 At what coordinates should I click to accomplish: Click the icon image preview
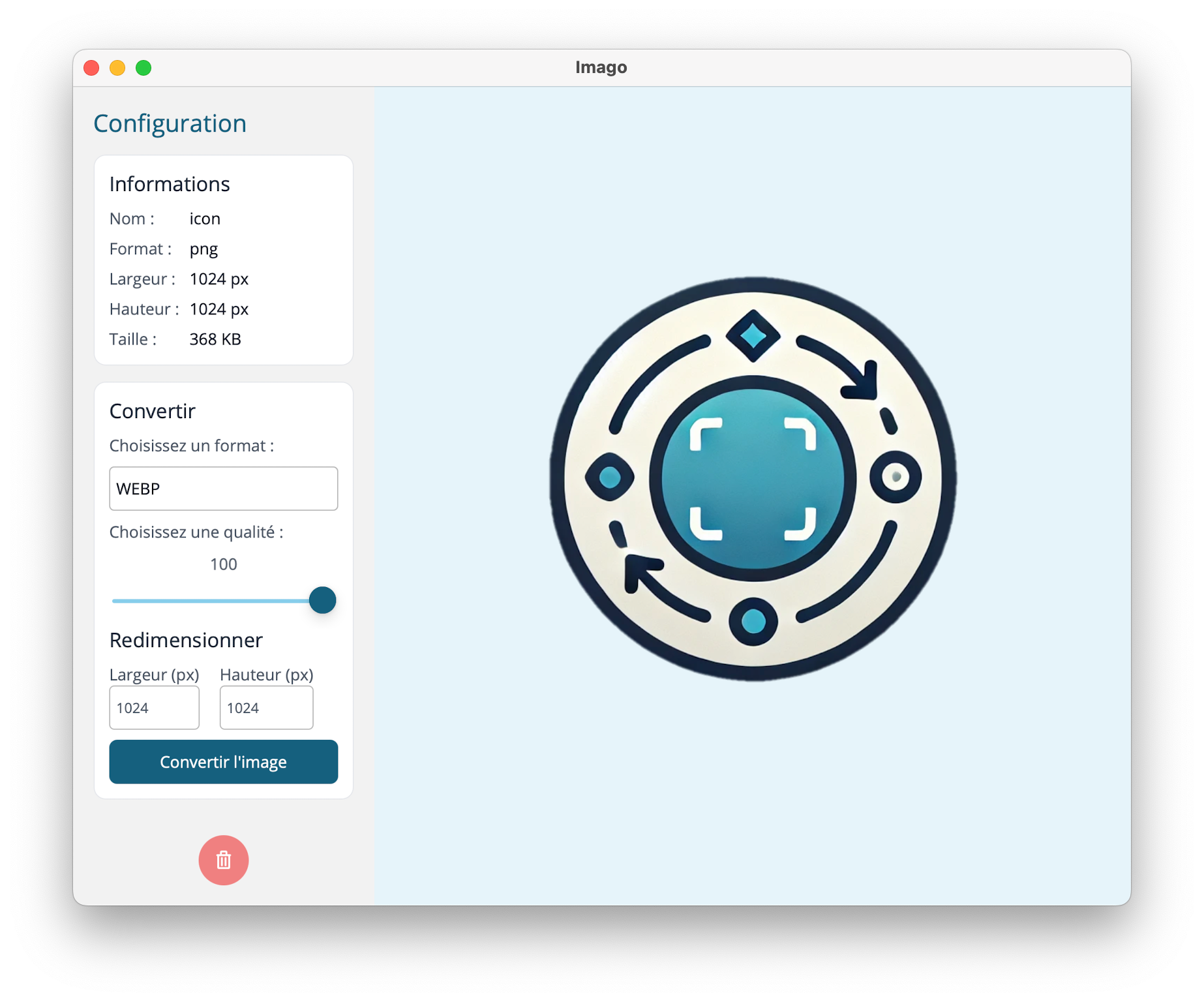753,479
